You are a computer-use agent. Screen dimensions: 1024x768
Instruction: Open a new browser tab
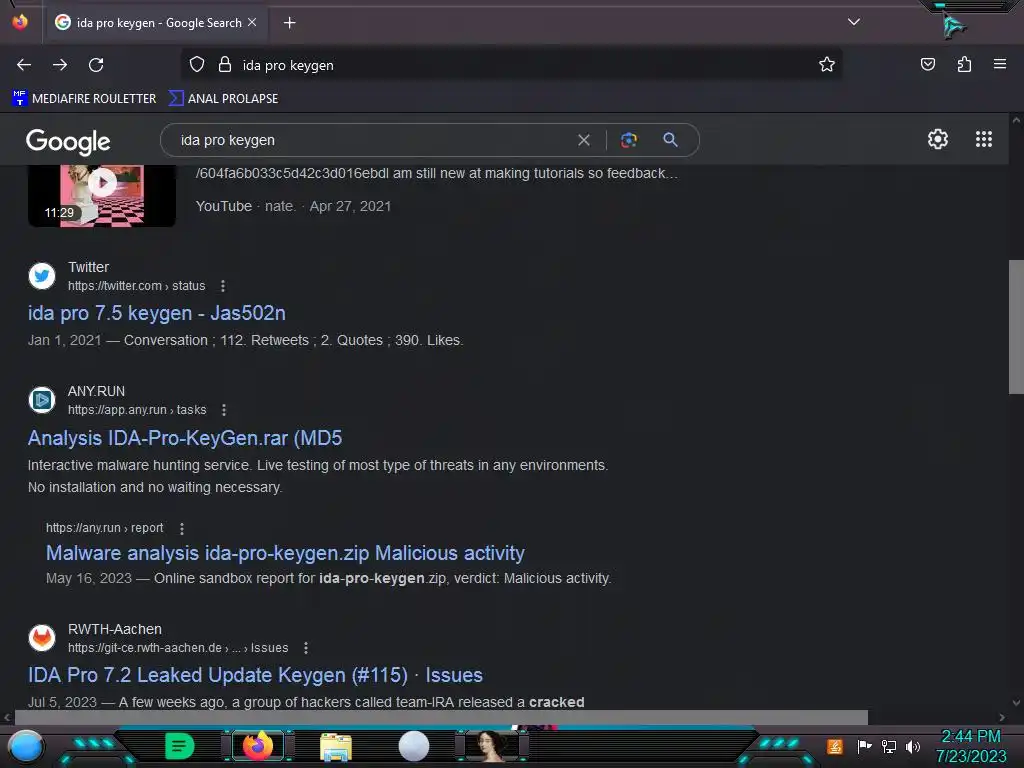coord(289,23)
